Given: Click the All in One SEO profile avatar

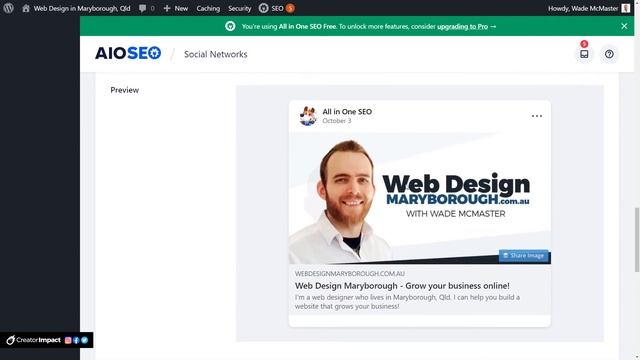Looking at the screenshot, I should (x=308, y=116).
